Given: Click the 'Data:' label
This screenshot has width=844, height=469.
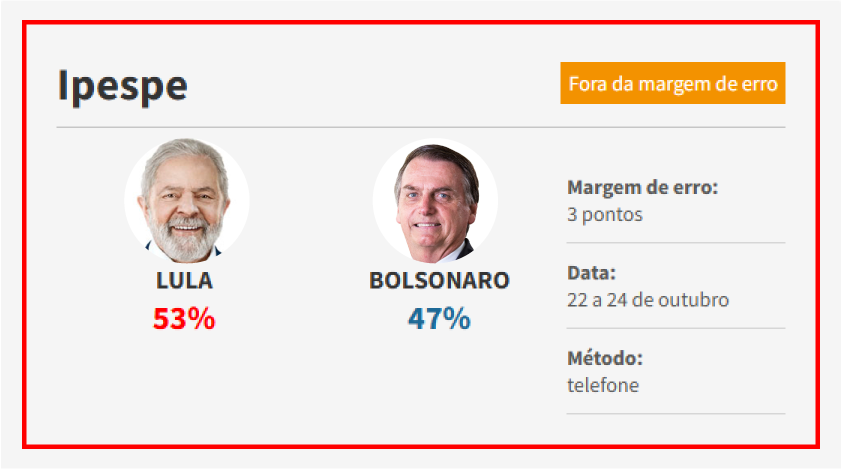Looking at the screenshot, I should pos(591,273).
